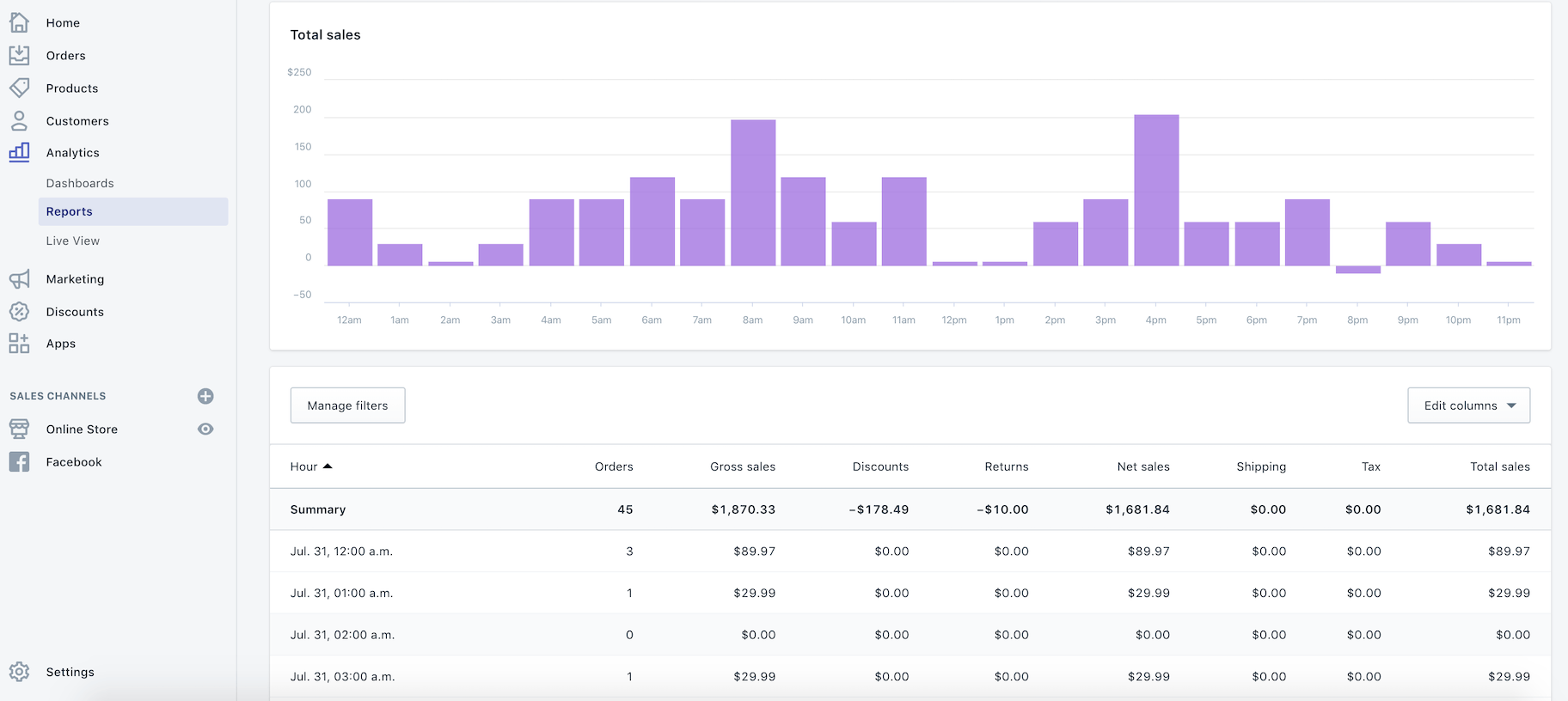The height and width of the screenshot is (701, 1568).
Task: Click the Manage filters button
Action: click(x=347, y=405)
